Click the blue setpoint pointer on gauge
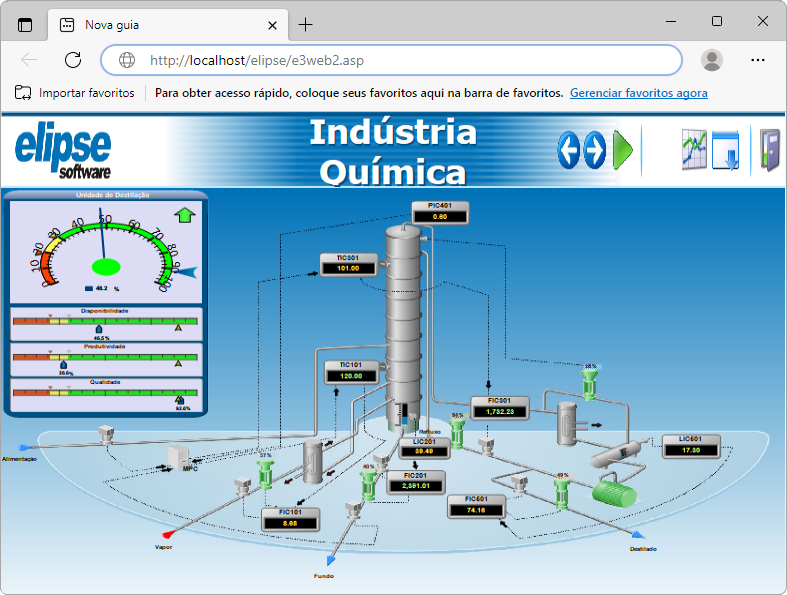787x595 pixels. click(x=186, y=272)
